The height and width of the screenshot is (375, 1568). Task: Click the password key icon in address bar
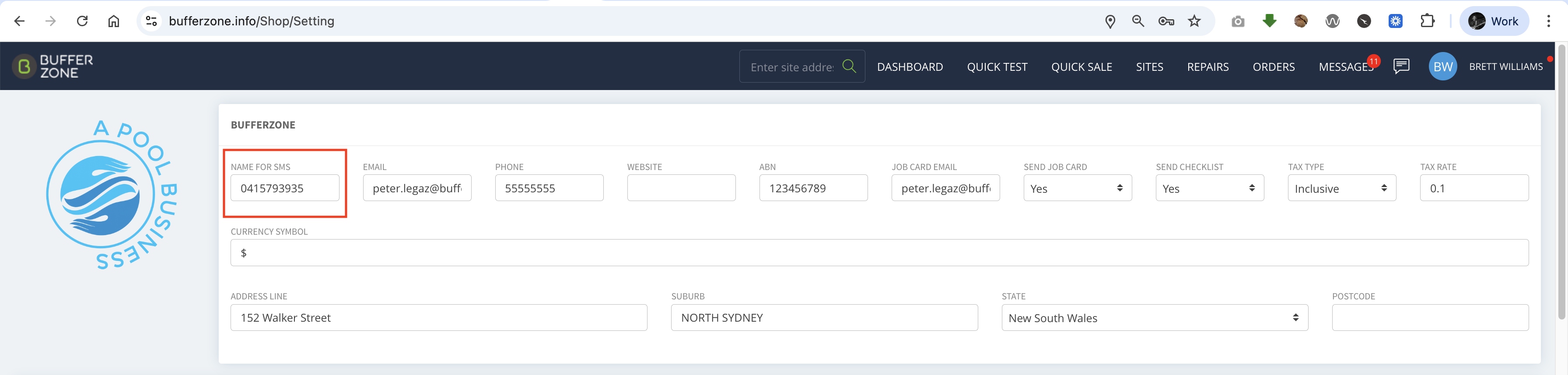[1165, 21]
